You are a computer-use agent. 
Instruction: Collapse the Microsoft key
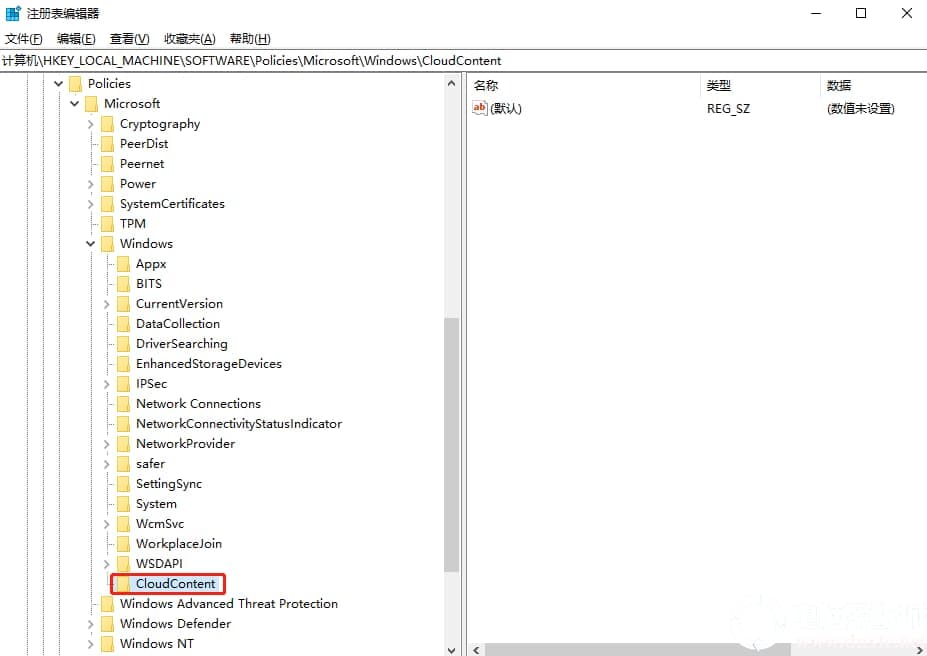74,104
